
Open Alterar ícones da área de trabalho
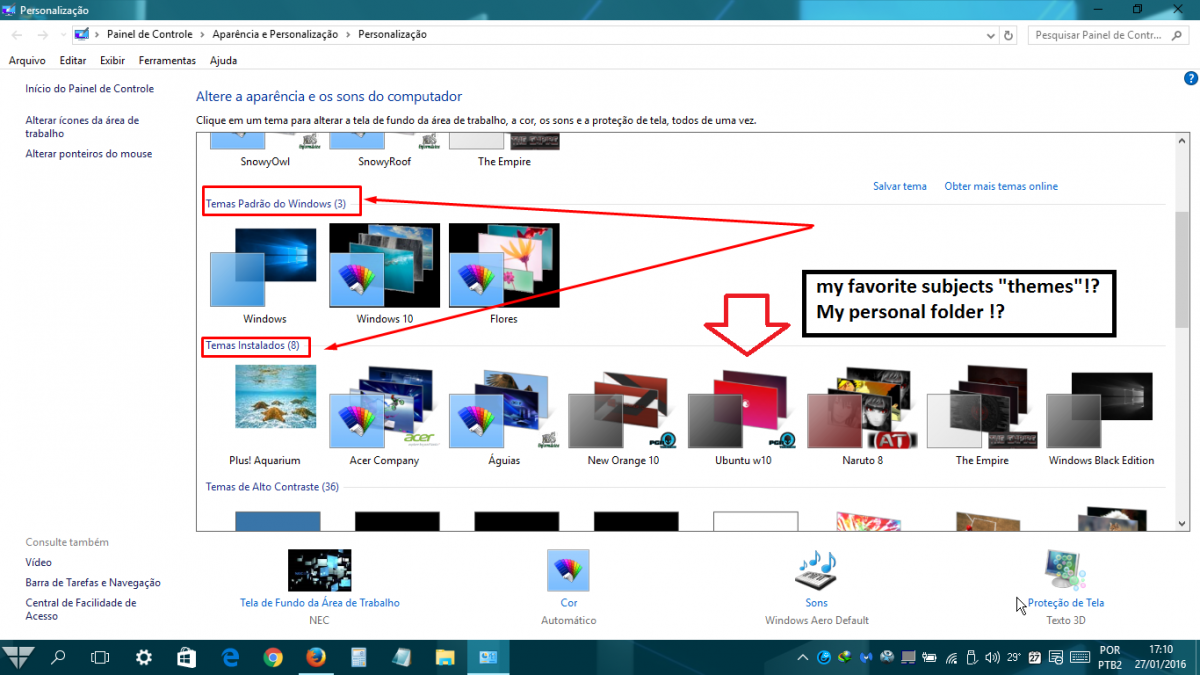coord(82,126)
